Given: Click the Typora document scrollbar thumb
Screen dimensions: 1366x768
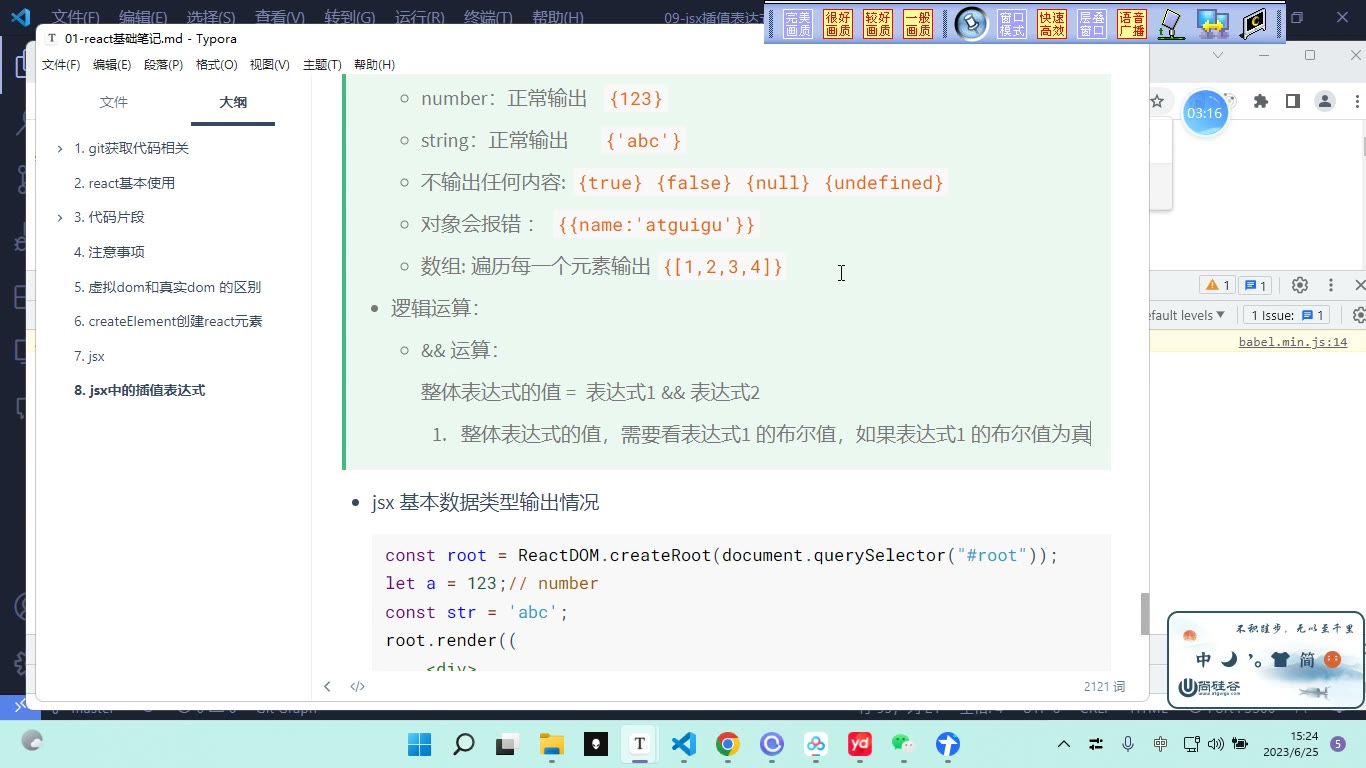Looking at the screenshot, I should tap(1145, 614).
